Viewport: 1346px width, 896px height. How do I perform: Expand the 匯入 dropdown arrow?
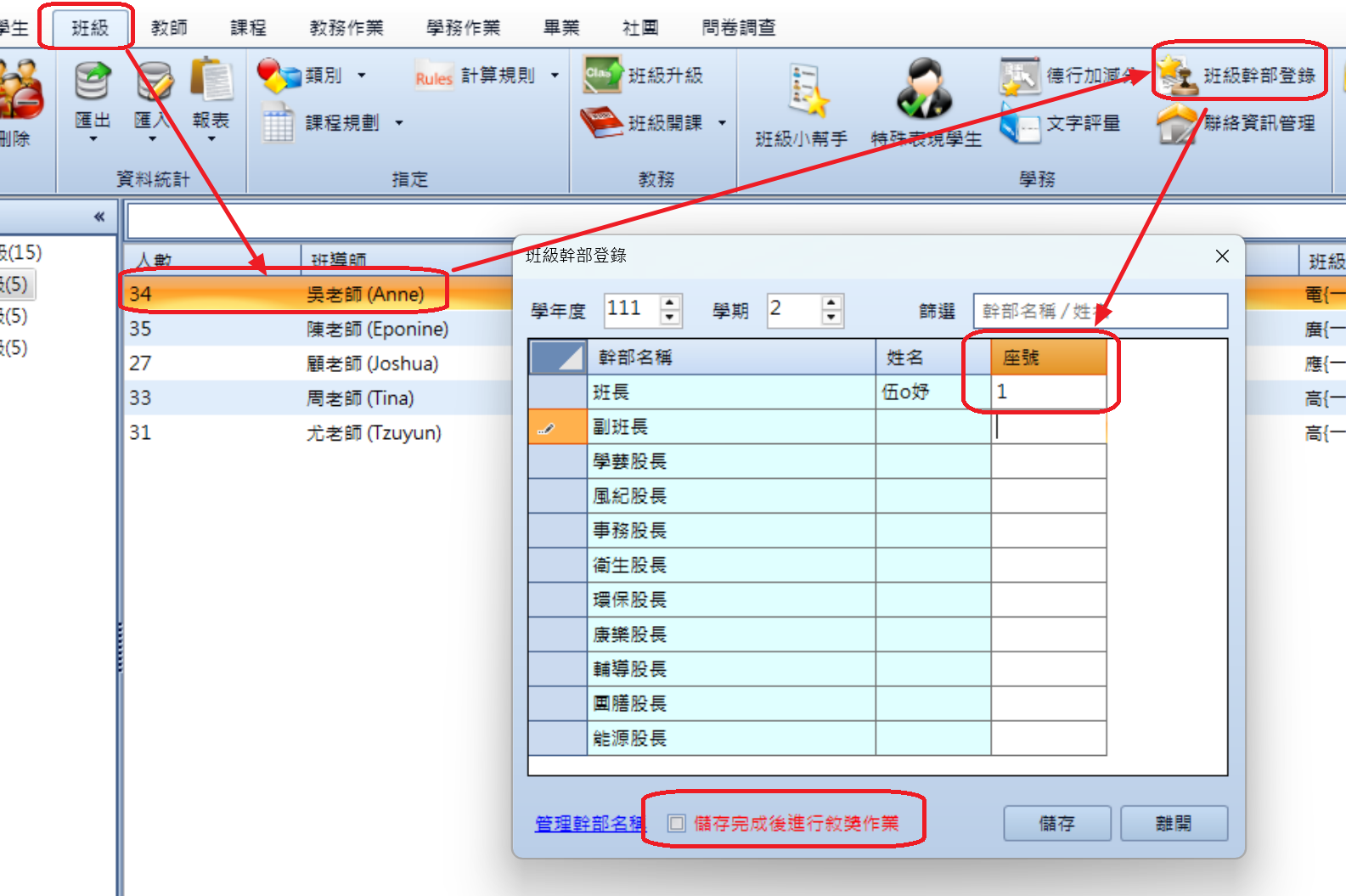[153, 138]
